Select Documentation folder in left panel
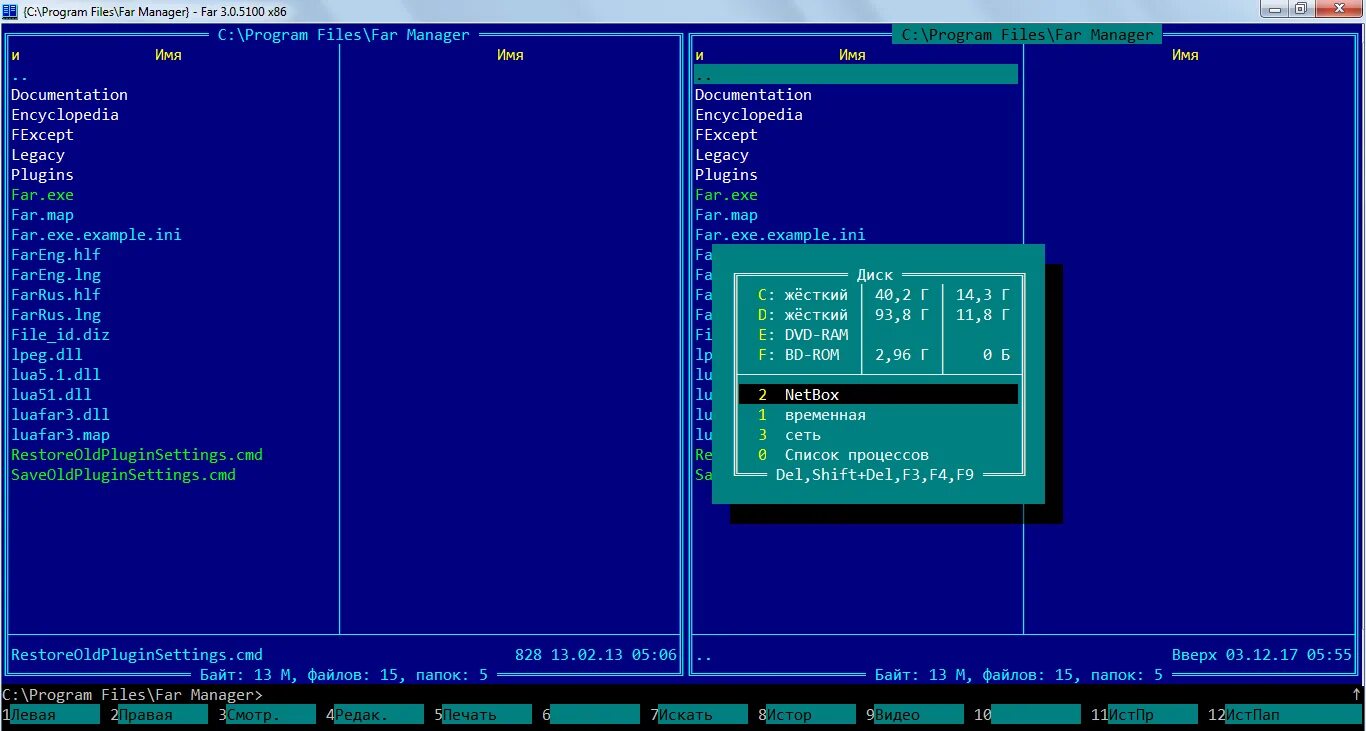Screen dimensions: 1366x731 click(70, 95)
